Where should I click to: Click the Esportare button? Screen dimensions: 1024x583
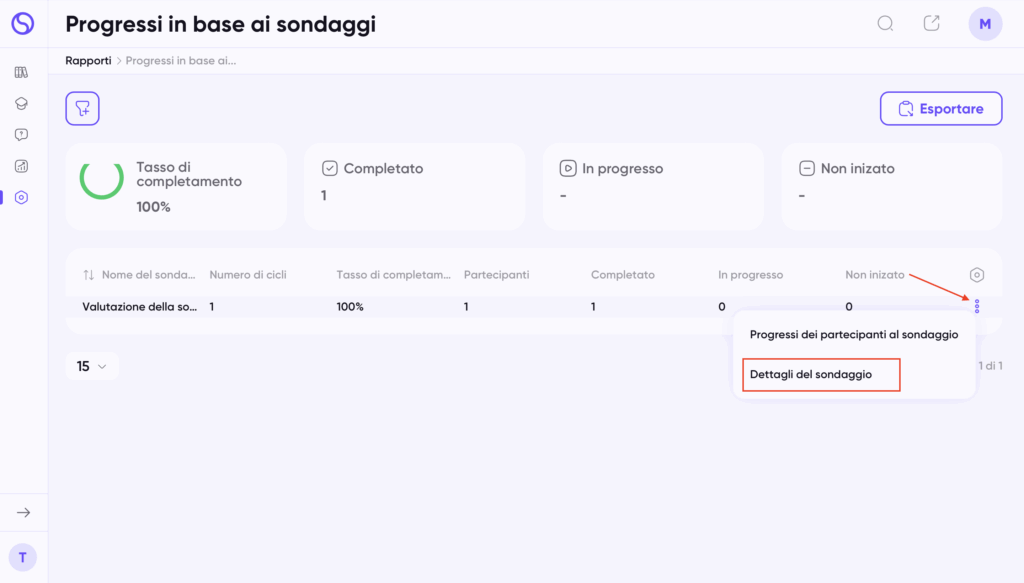point(941,108)
